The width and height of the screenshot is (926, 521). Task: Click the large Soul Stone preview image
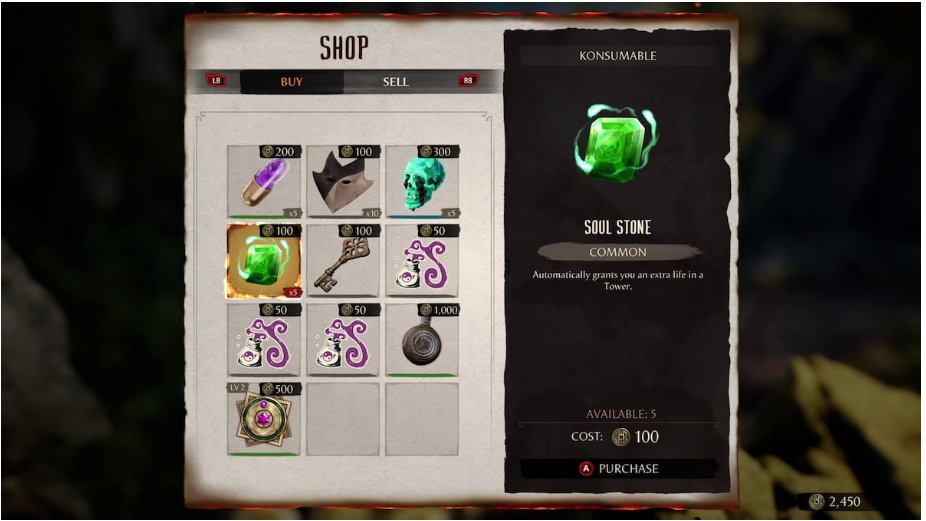[x=617, y=145]
